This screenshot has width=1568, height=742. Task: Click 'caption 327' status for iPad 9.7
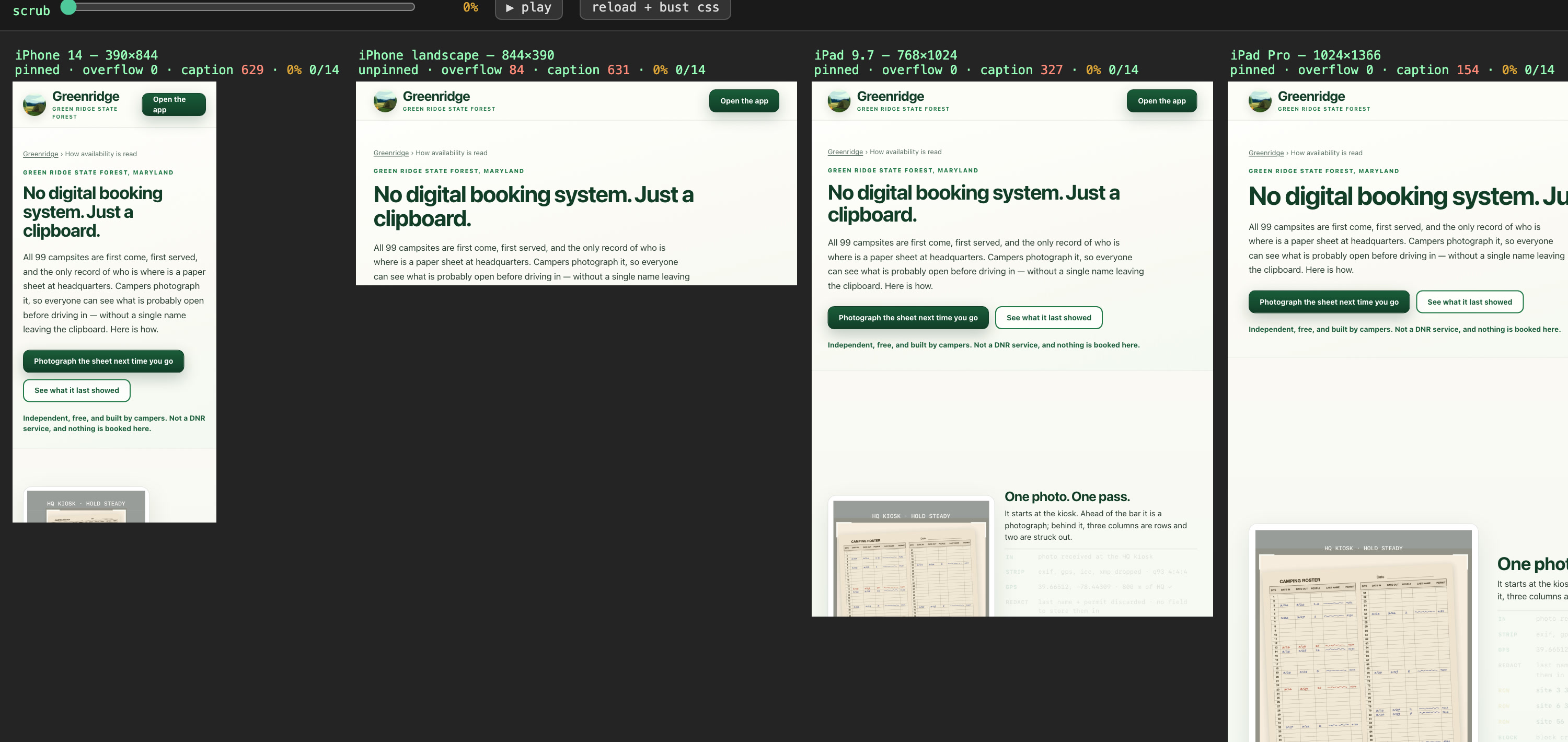pyautogui.click(x=1021, y=70)
